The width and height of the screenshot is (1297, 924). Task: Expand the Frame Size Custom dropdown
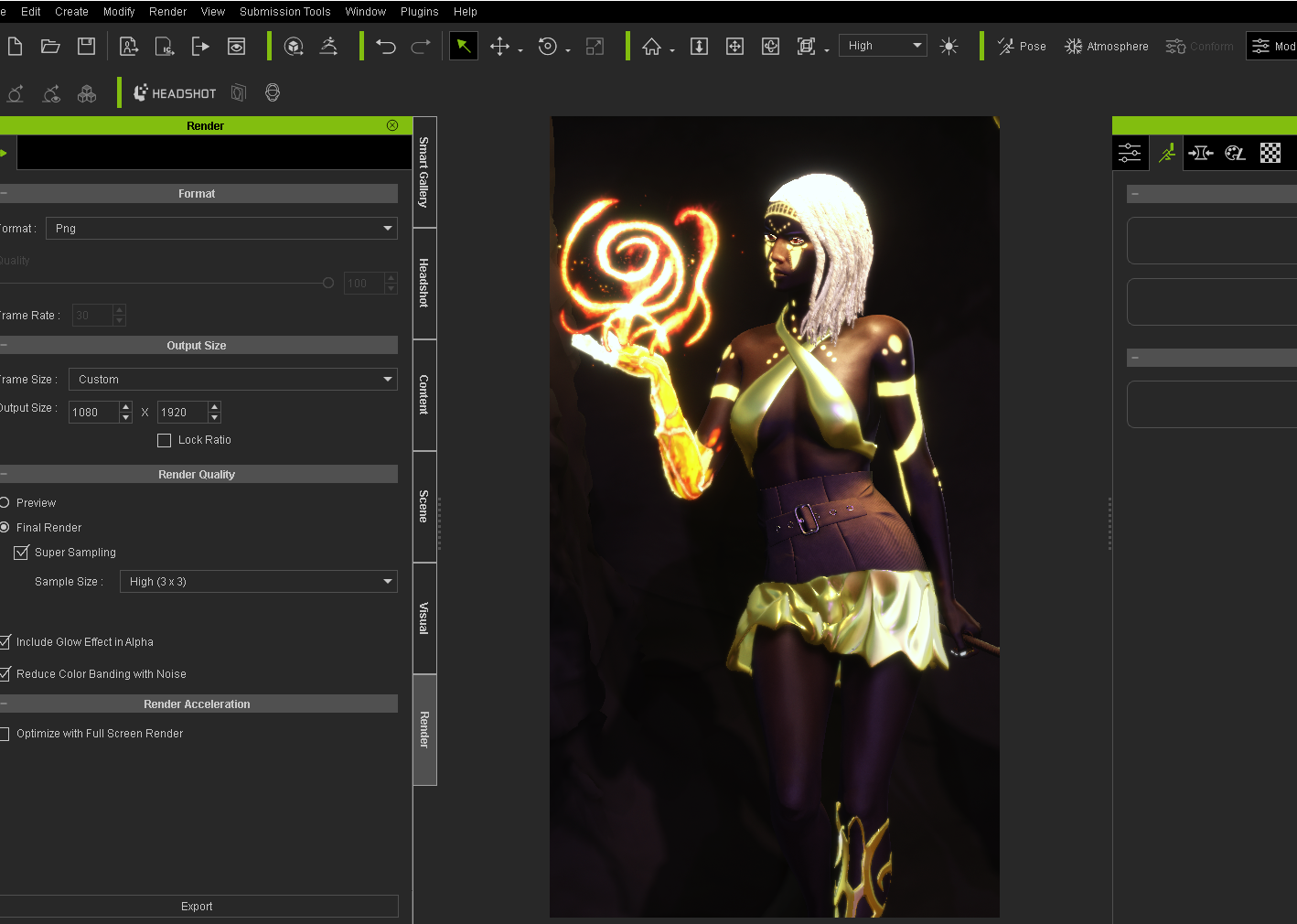point(232,380)
